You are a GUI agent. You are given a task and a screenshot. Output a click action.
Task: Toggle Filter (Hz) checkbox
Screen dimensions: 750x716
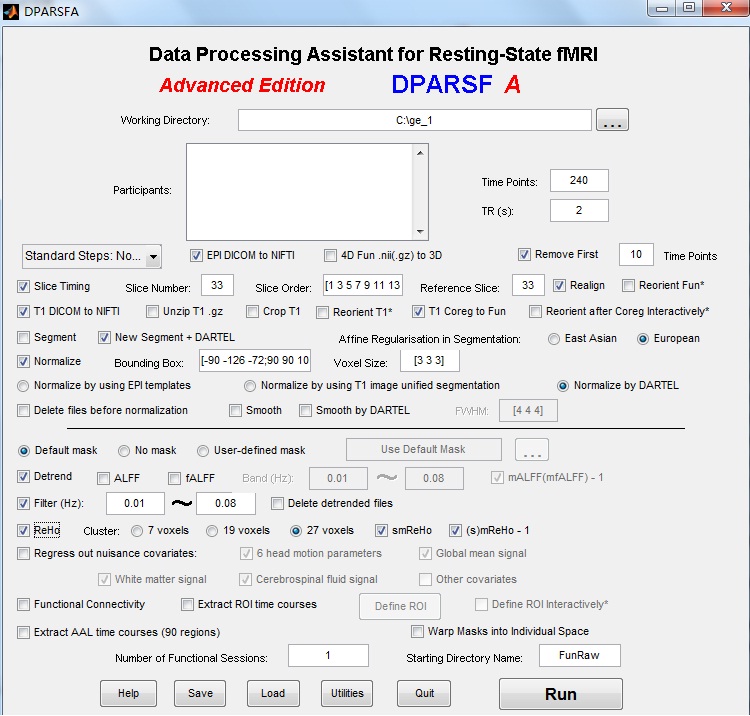click(23, 503)
